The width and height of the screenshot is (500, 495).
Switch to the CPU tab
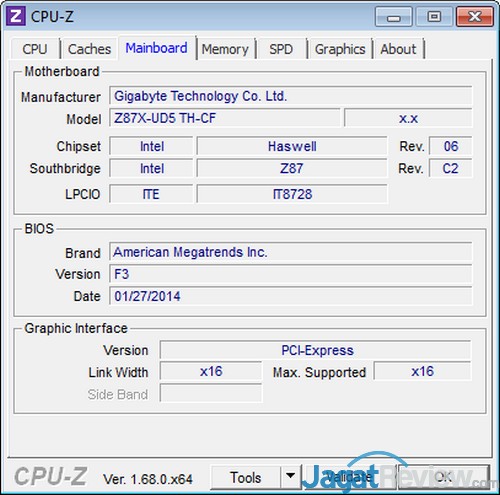(x=35, y=49)
